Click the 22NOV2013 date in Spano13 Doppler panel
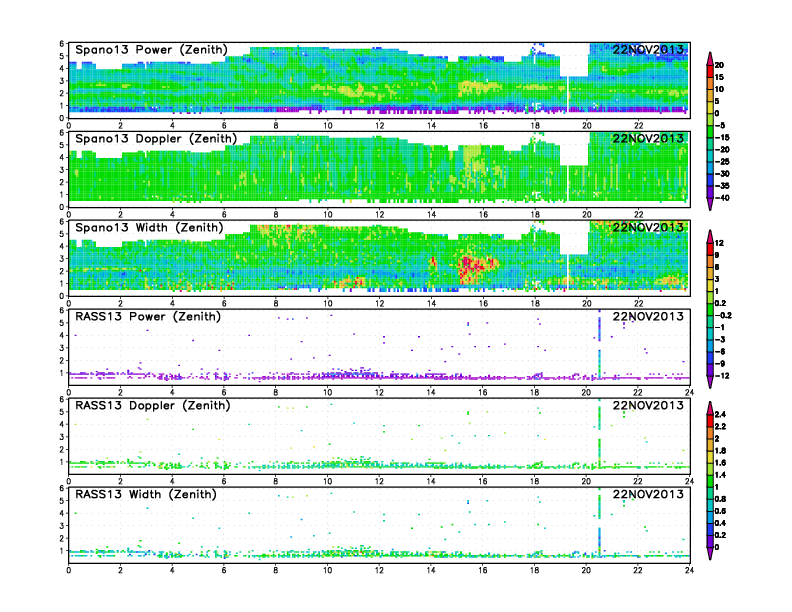Screen dimensions: 792x612 click(648, 139)
